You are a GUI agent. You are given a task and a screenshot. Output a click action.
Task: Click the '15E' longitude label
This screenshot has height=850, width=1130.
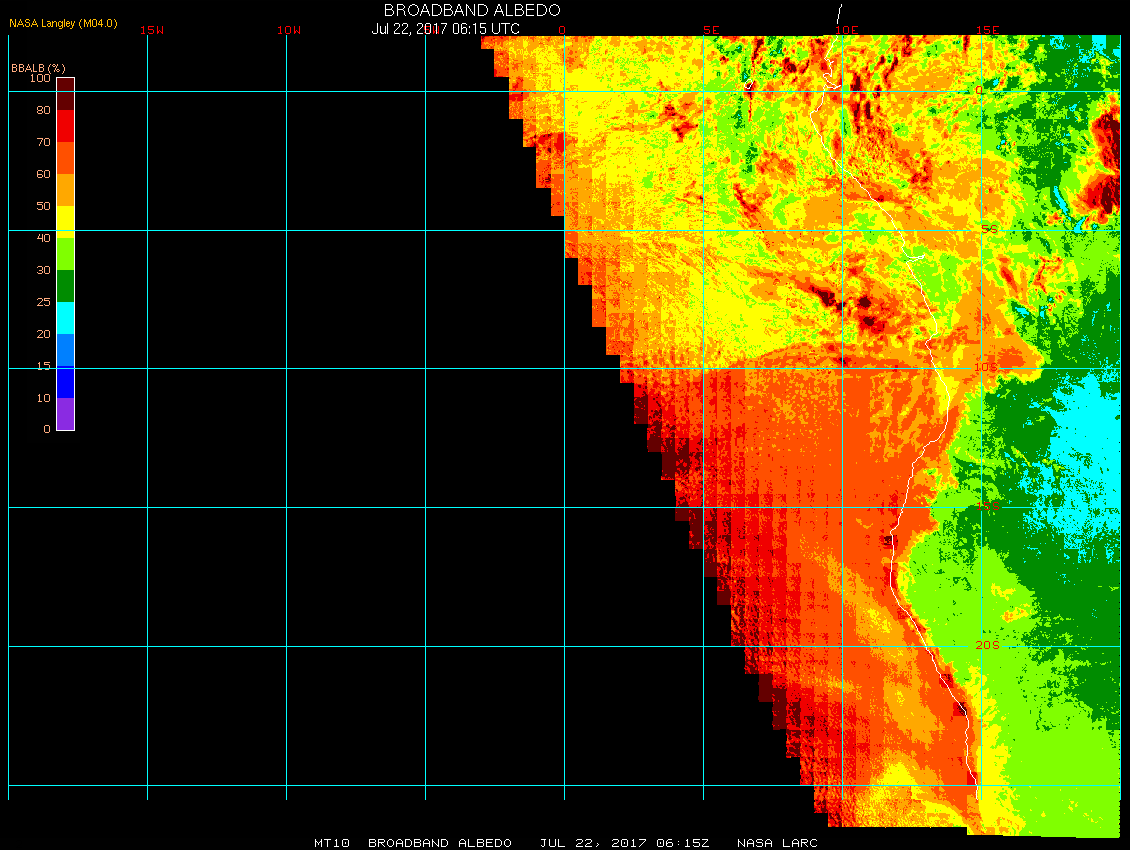[988, 30]
